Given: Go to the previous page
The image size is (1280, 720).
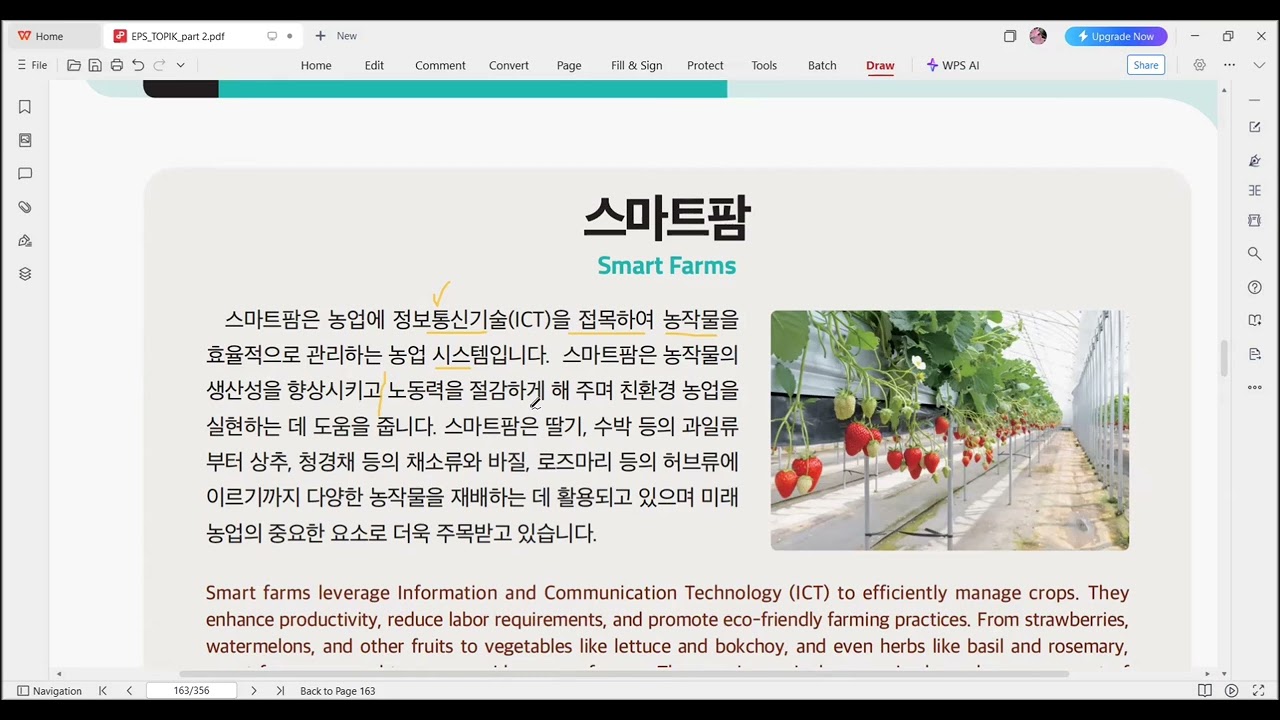Looking at the screenshot, I should 129,691.
